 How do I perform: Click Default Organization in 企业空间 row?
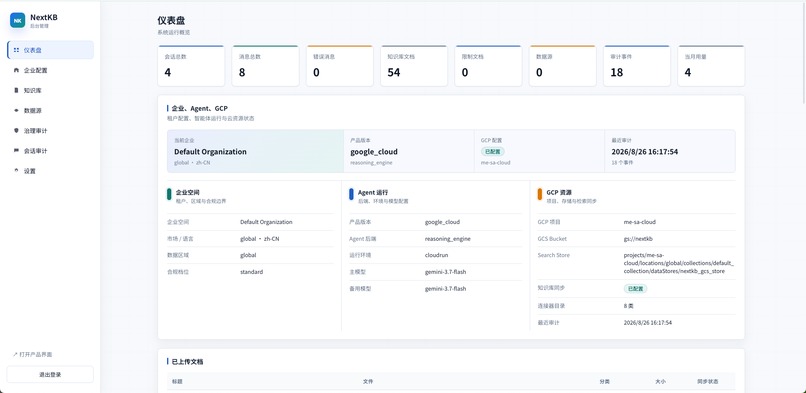[266, 222]
